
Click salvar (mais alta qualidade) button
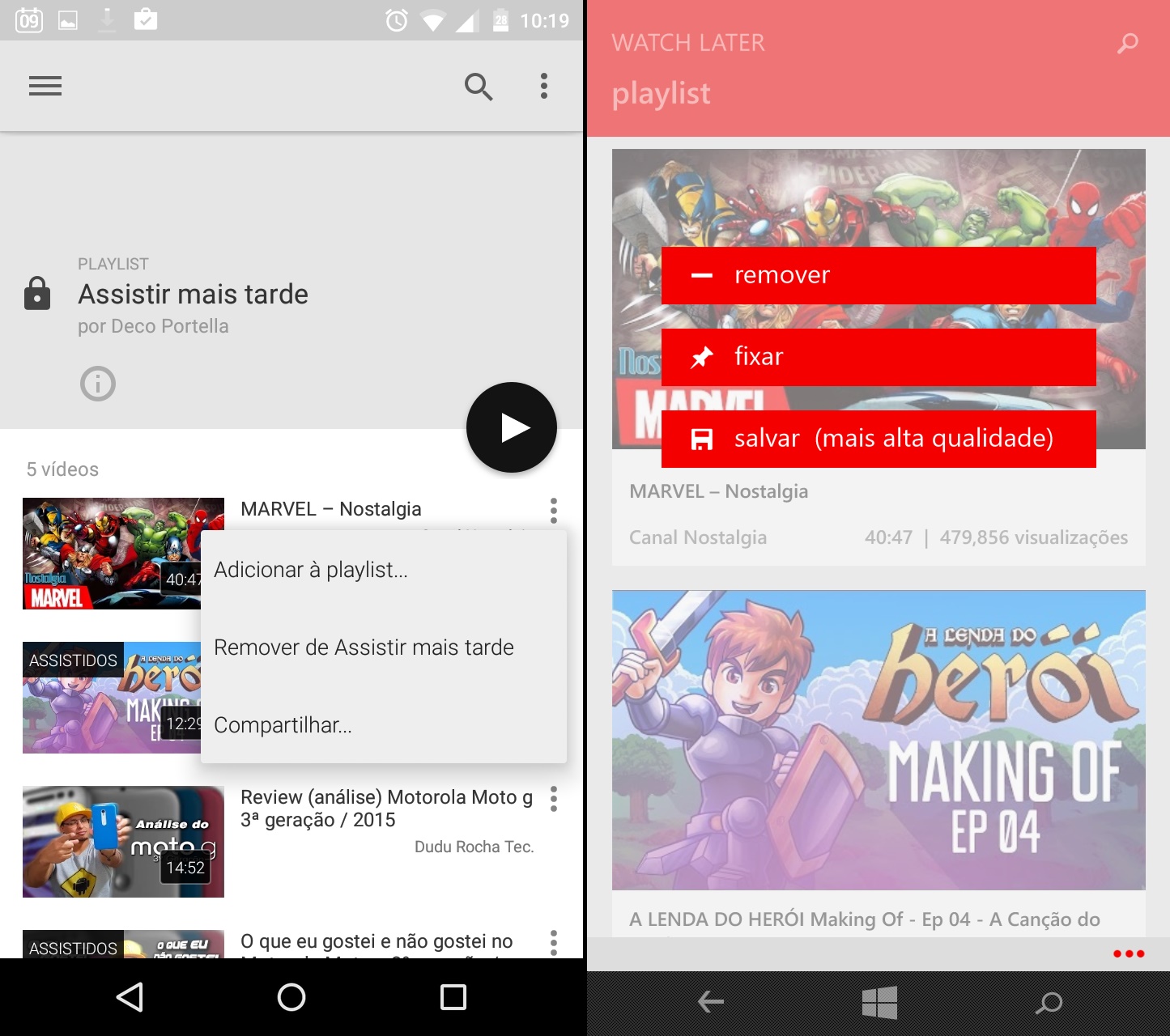click(x=879, y=439)
